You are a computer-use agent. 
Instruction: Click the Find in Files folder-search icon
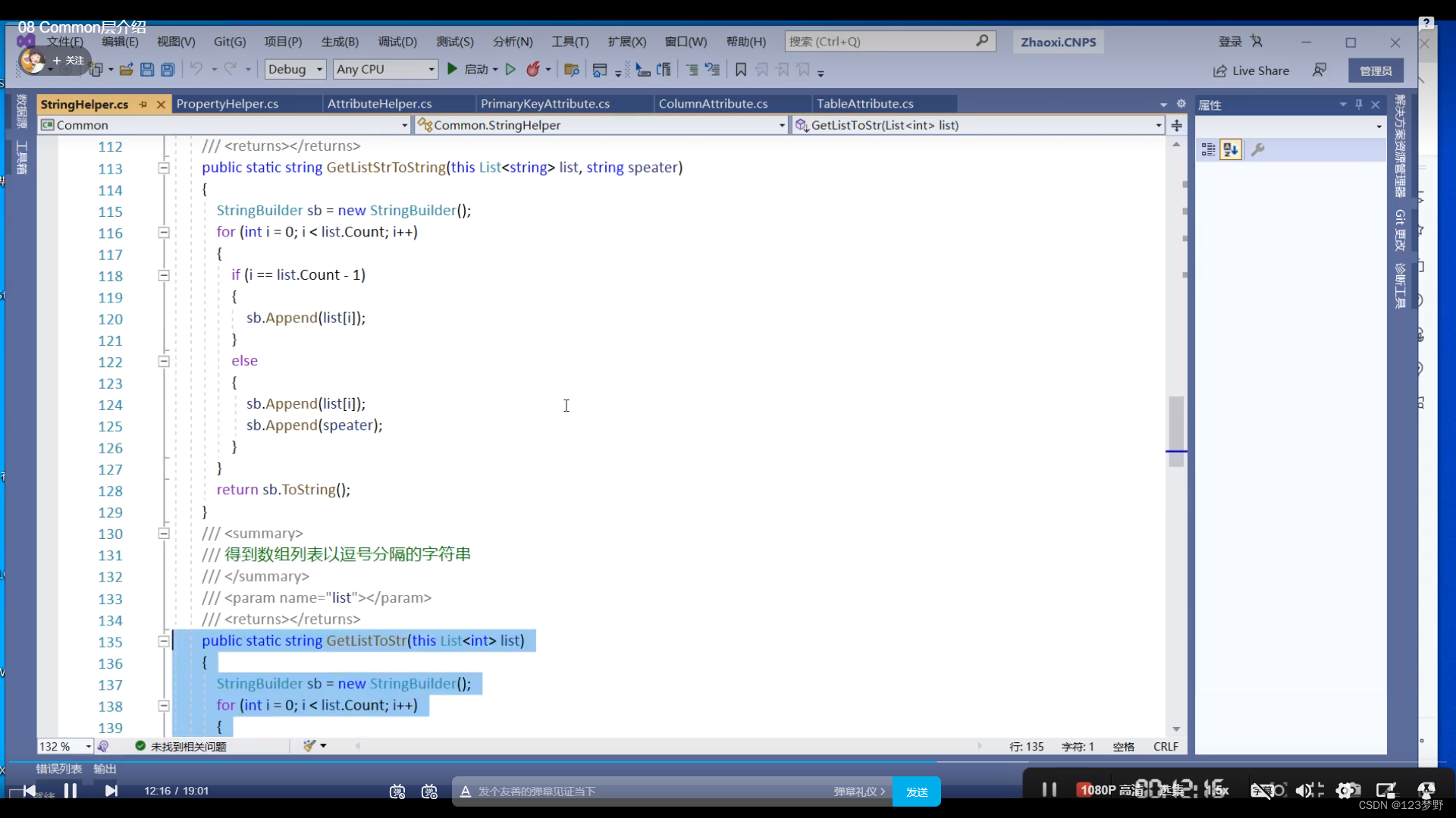pos(572,70)
